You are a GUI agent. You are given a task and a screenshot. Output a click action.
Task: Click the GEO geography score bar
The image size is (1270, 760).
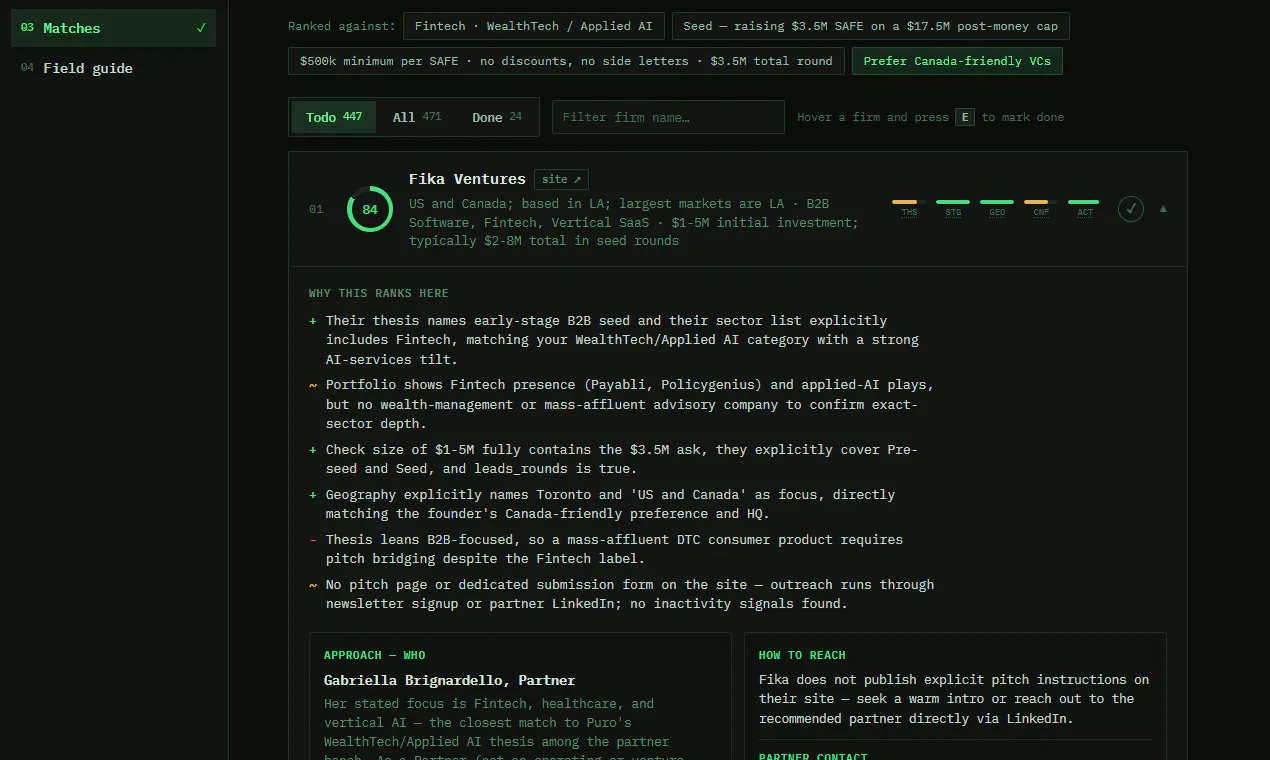point(997,207)
